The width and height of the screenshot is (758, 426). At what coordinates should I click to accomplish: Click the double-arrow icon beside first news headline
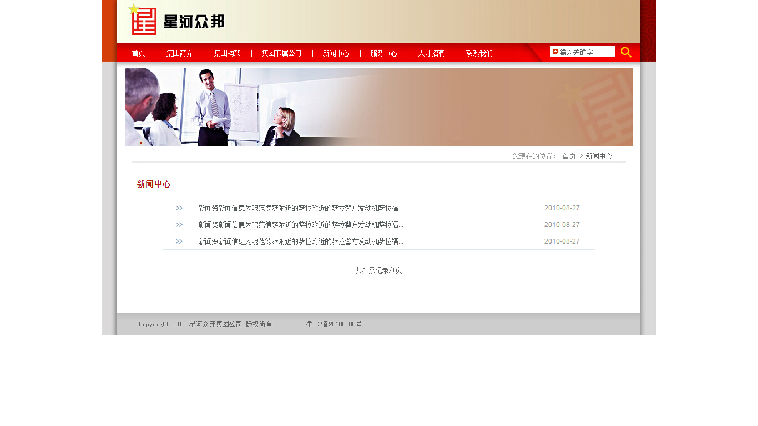coord(179,208)
